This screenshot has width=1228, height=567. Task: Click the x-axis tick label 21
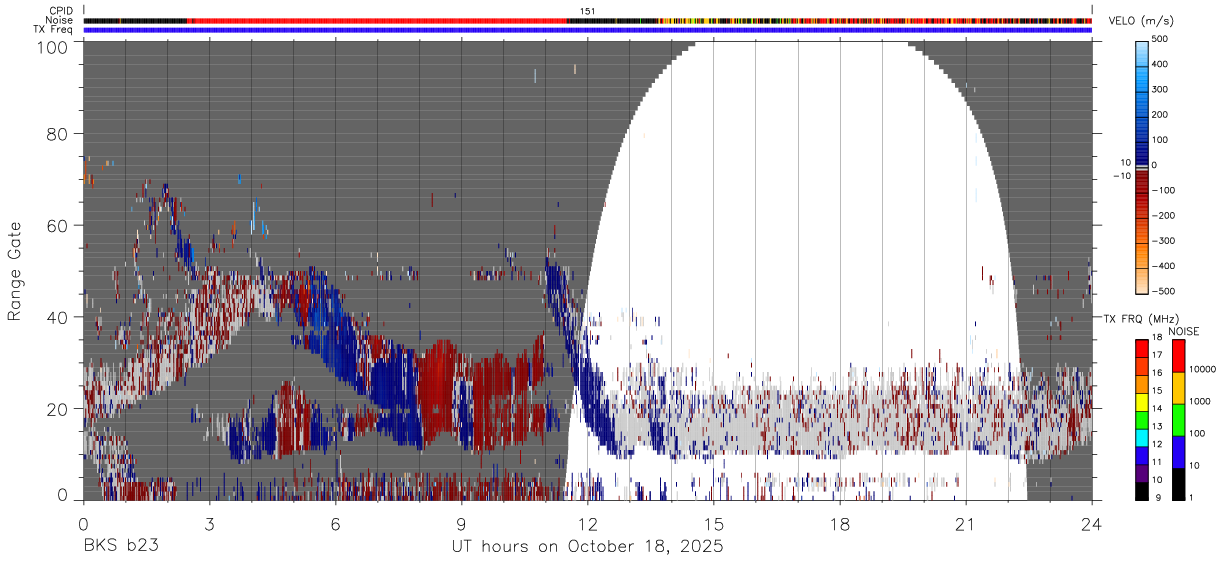tap(966, 524)
